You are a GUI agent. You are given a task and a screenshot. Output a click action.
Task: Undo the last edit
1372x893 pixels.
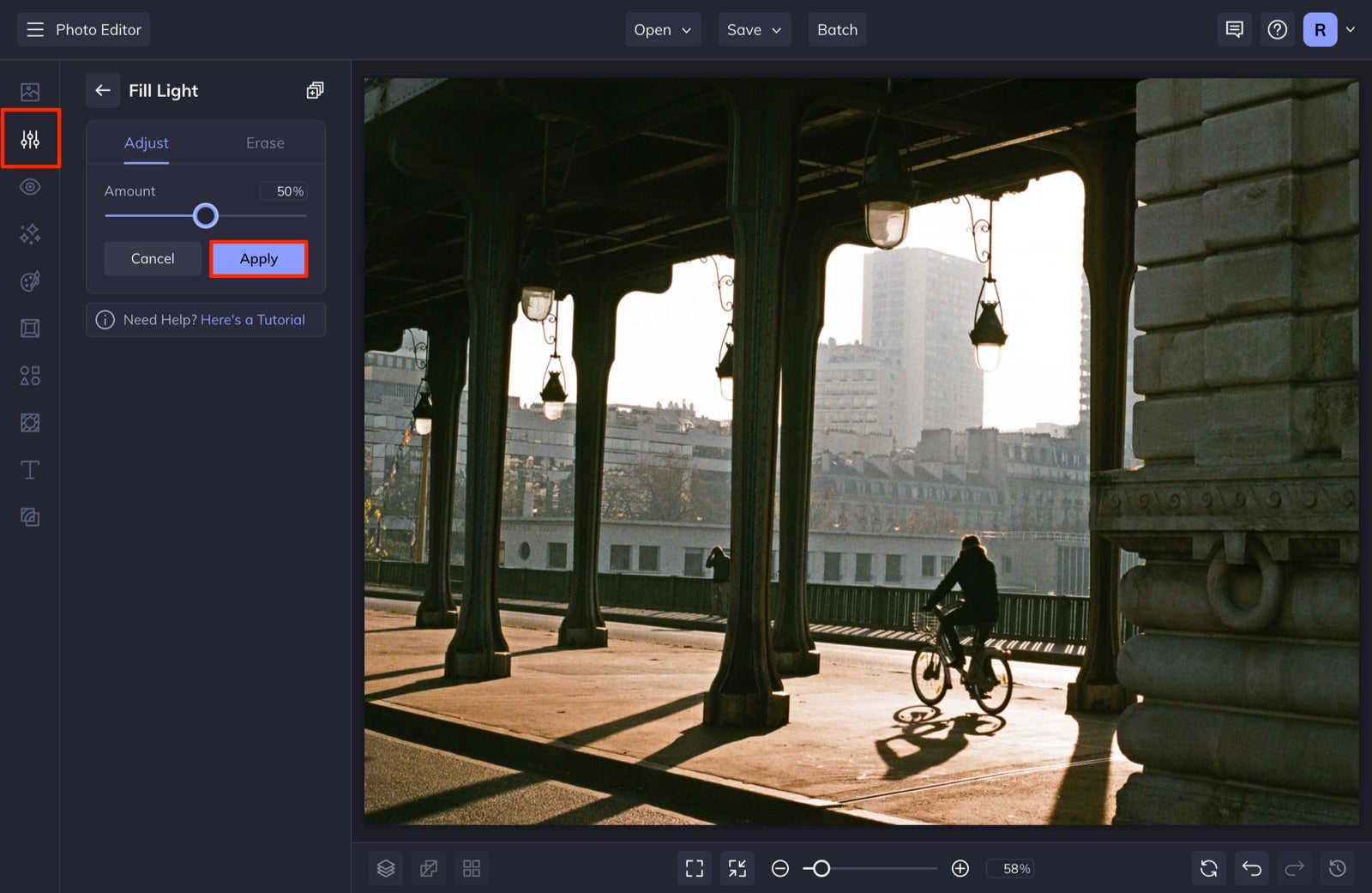click(x=1252, y=868)
